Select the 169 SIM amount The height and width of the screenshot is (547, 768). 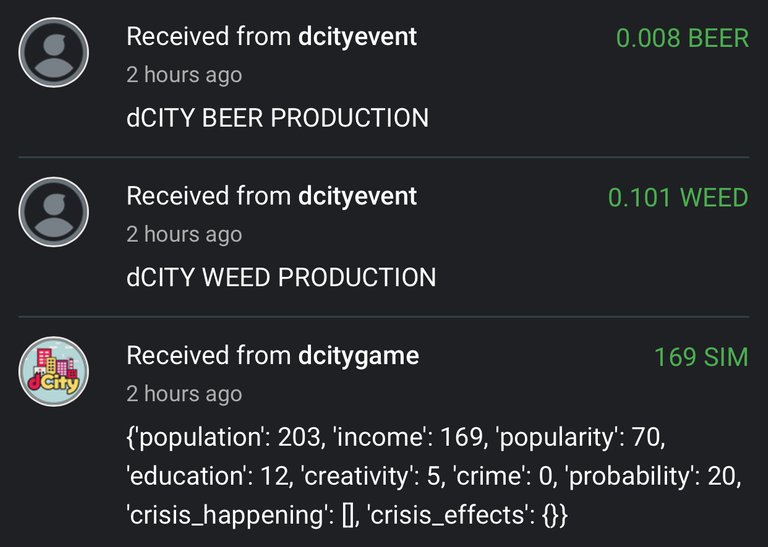pyautogui.click(x=701, y=357)
